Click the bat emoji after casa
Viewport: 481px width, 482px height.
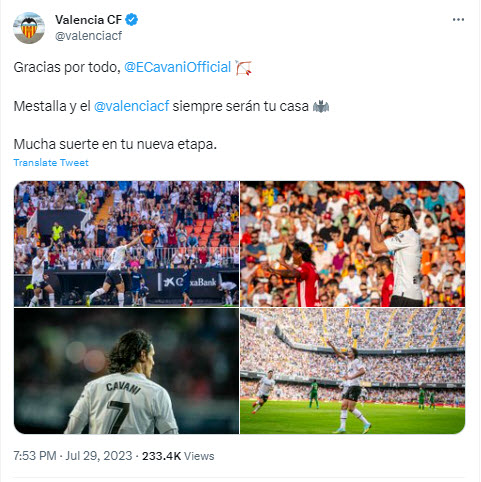pos(321,106)
